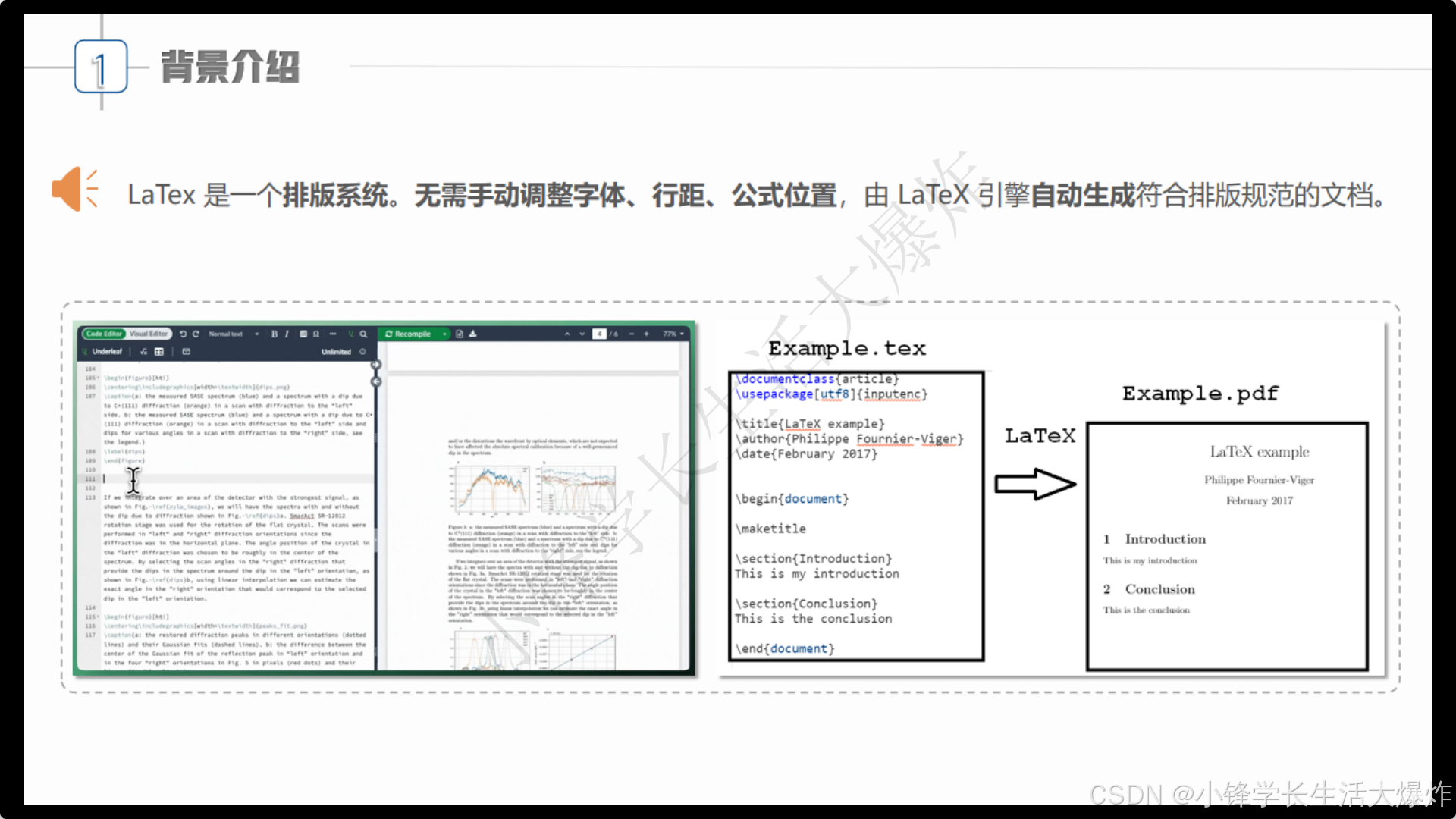Screen dimensions: 1456x819
Task: Click the Unlimited label in toolbar
Action: click(x=336, y=352)
